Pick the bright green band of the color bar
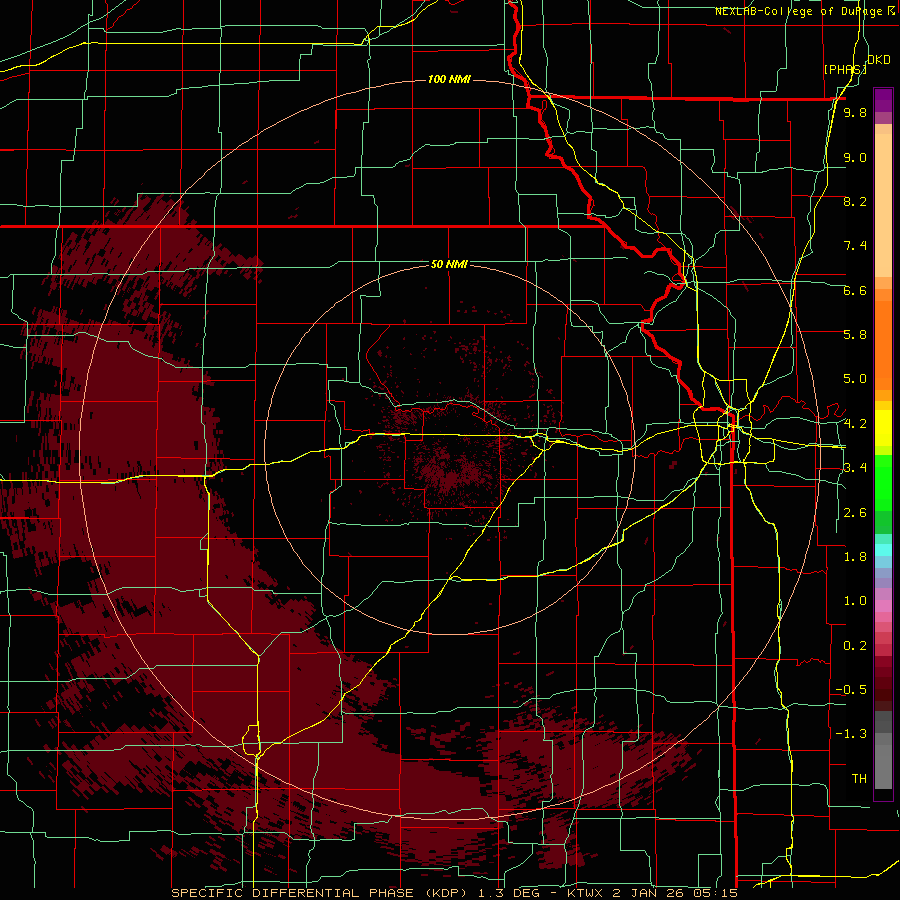Screen dimensions: 900x900 pos(883,482)
